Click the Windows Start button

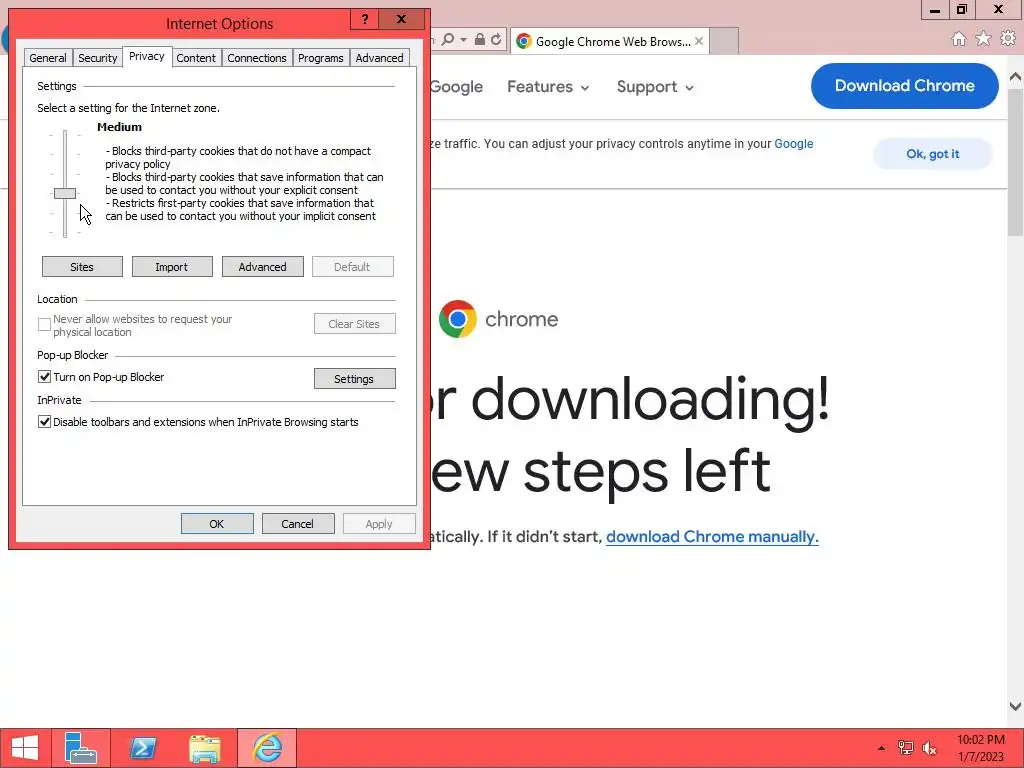(25, 748)
